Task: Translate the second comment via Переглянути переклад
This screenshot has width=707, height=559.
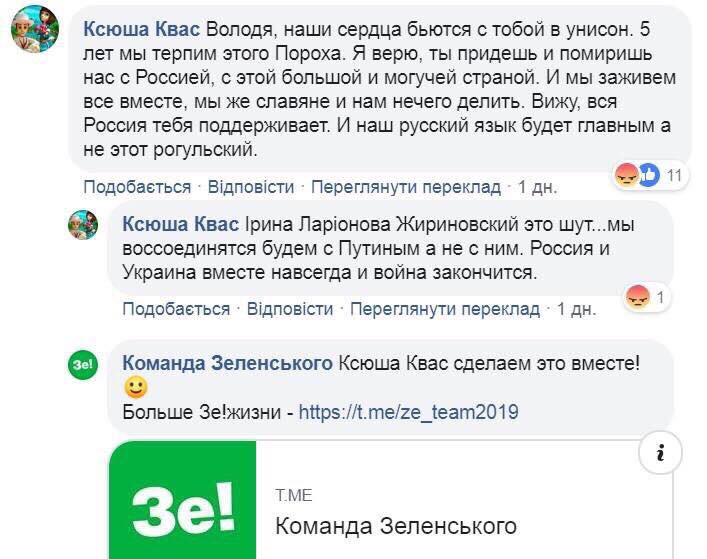Action: 444,309
